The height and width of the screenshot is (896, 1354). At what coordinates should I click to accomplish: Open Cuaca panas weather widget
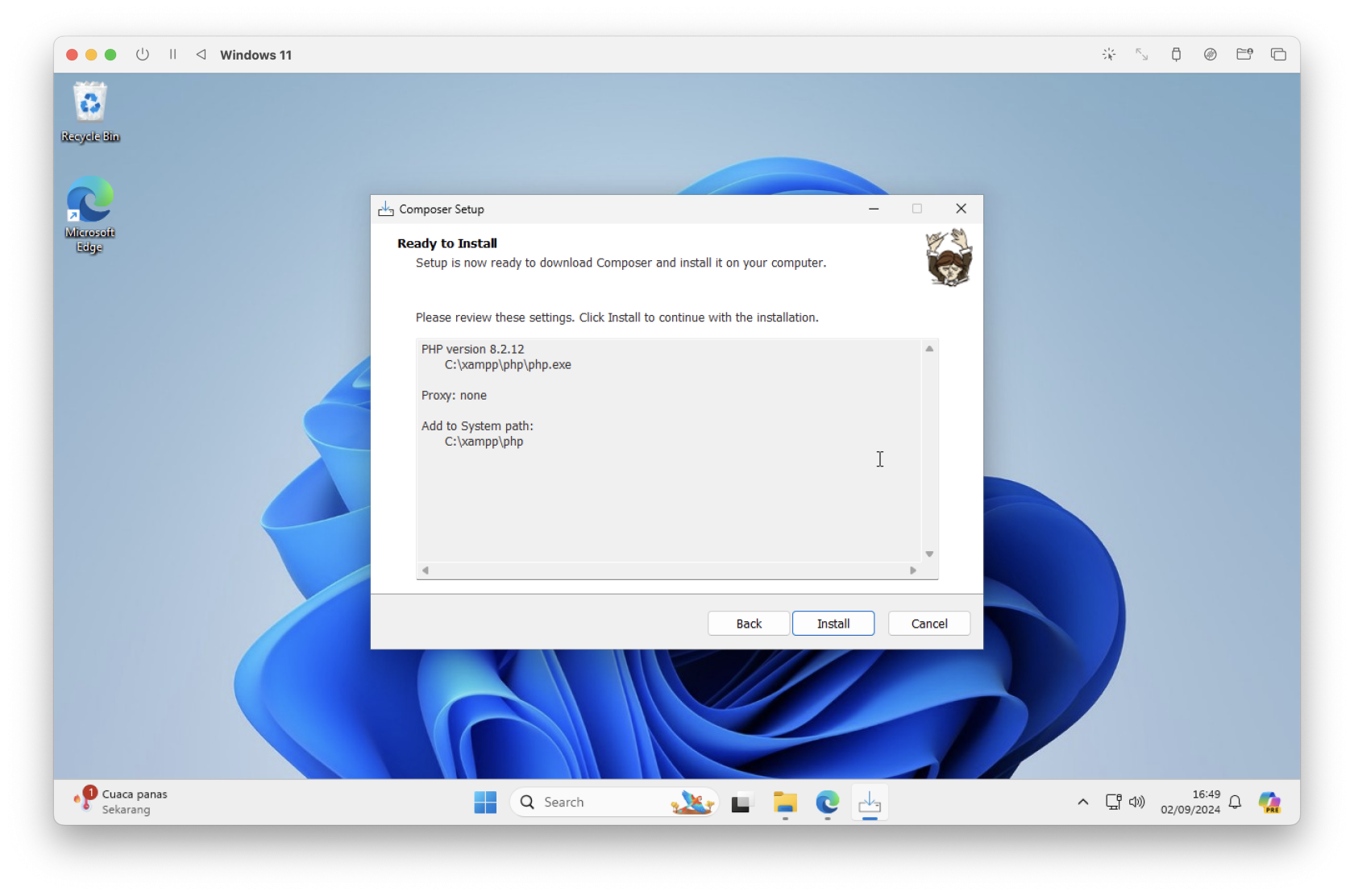pos(121,802)
